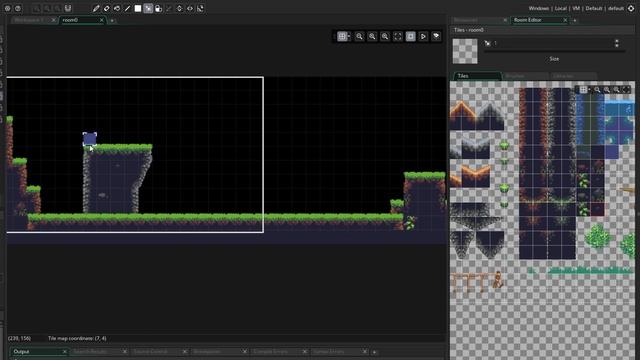Click the layer view icon after play
The image size is (640, 360).
(x=436, y=36)
